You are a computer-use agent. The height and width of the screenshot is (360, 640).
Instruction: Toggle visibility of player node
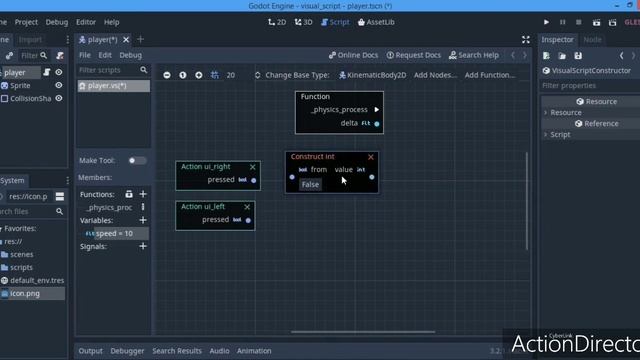pyautogui.click(x=59, y=72)
